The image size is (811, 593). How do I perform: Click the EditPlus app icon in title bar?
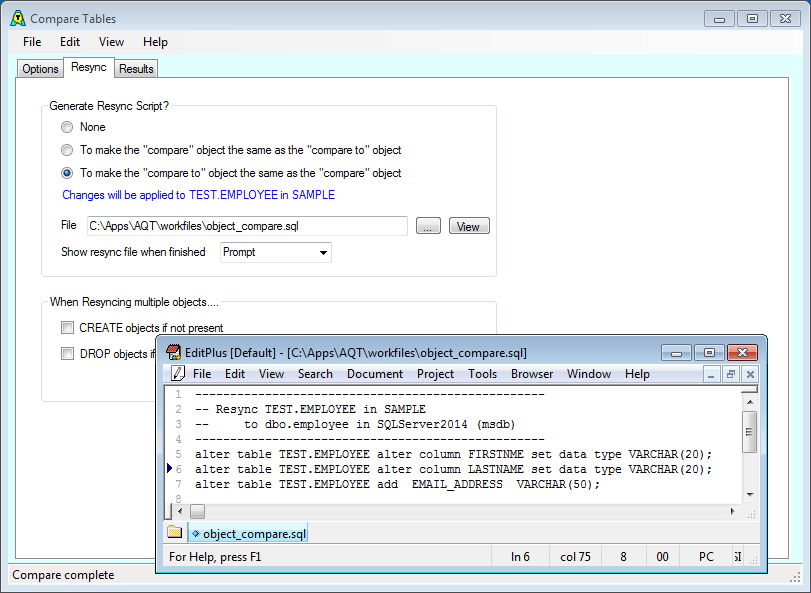(x=173, y=352)
